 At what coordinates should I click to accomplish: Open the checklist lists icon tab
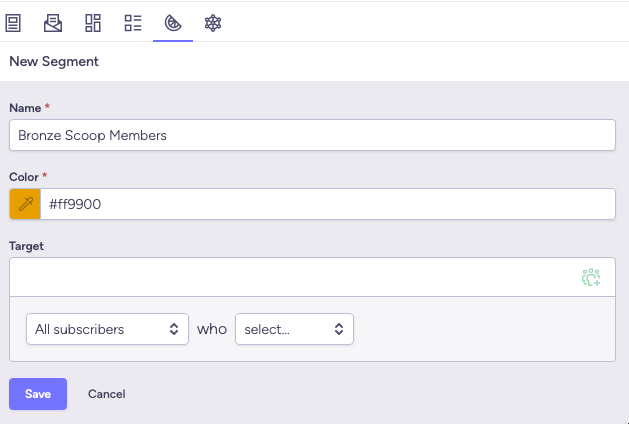click(x=132, y=22)
